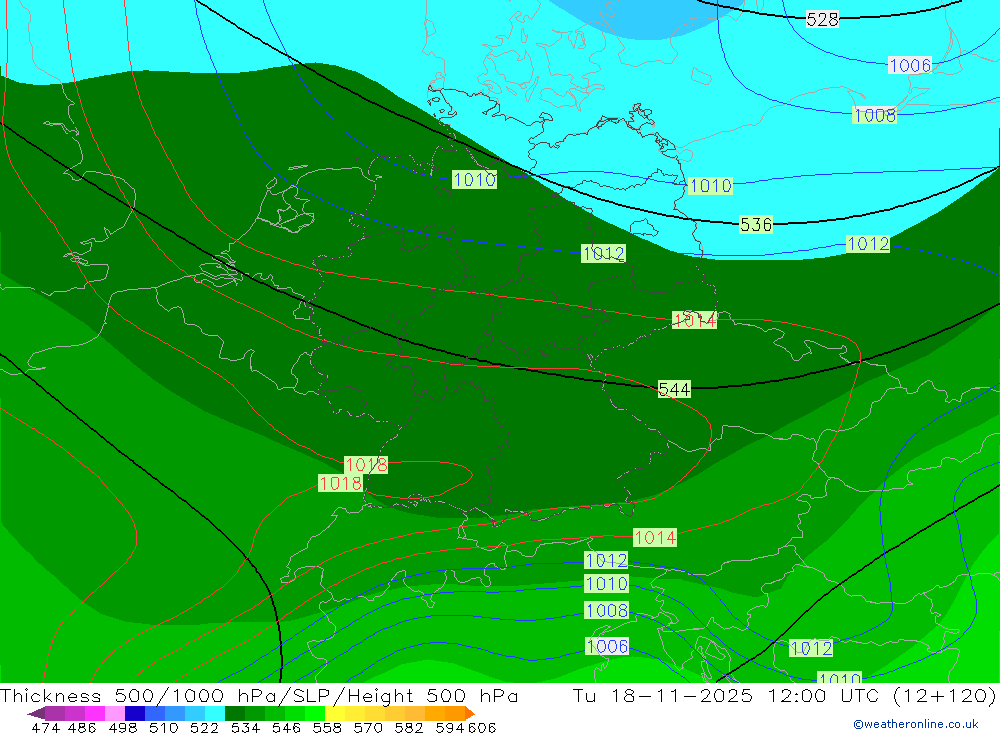Image resolution: width=1000 pixels, height=733 pixels.
Task: Click the 582 legend value
Action: tap(409, 727)
